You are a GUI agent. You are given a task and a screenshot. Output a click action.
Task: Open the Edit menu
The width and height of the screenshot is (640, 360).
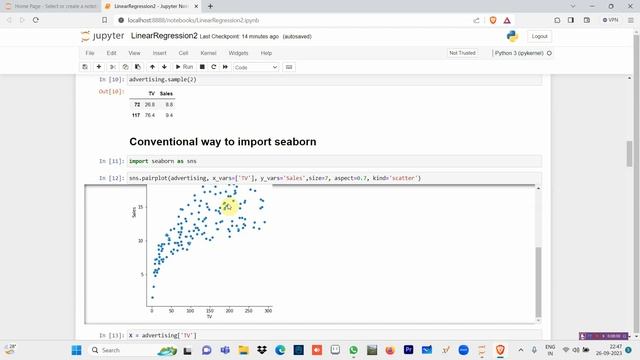[x=111, y=53]
